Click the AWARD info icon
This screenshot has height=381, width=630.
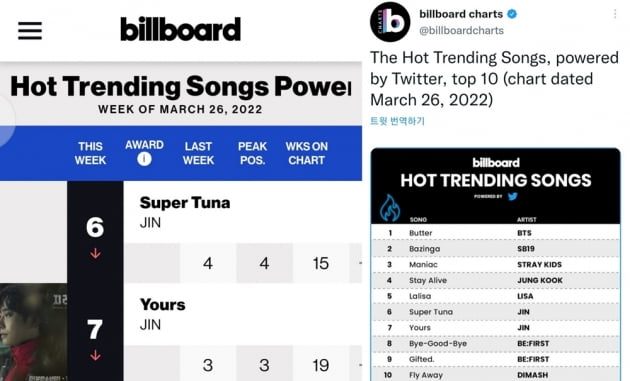point(144,159)
